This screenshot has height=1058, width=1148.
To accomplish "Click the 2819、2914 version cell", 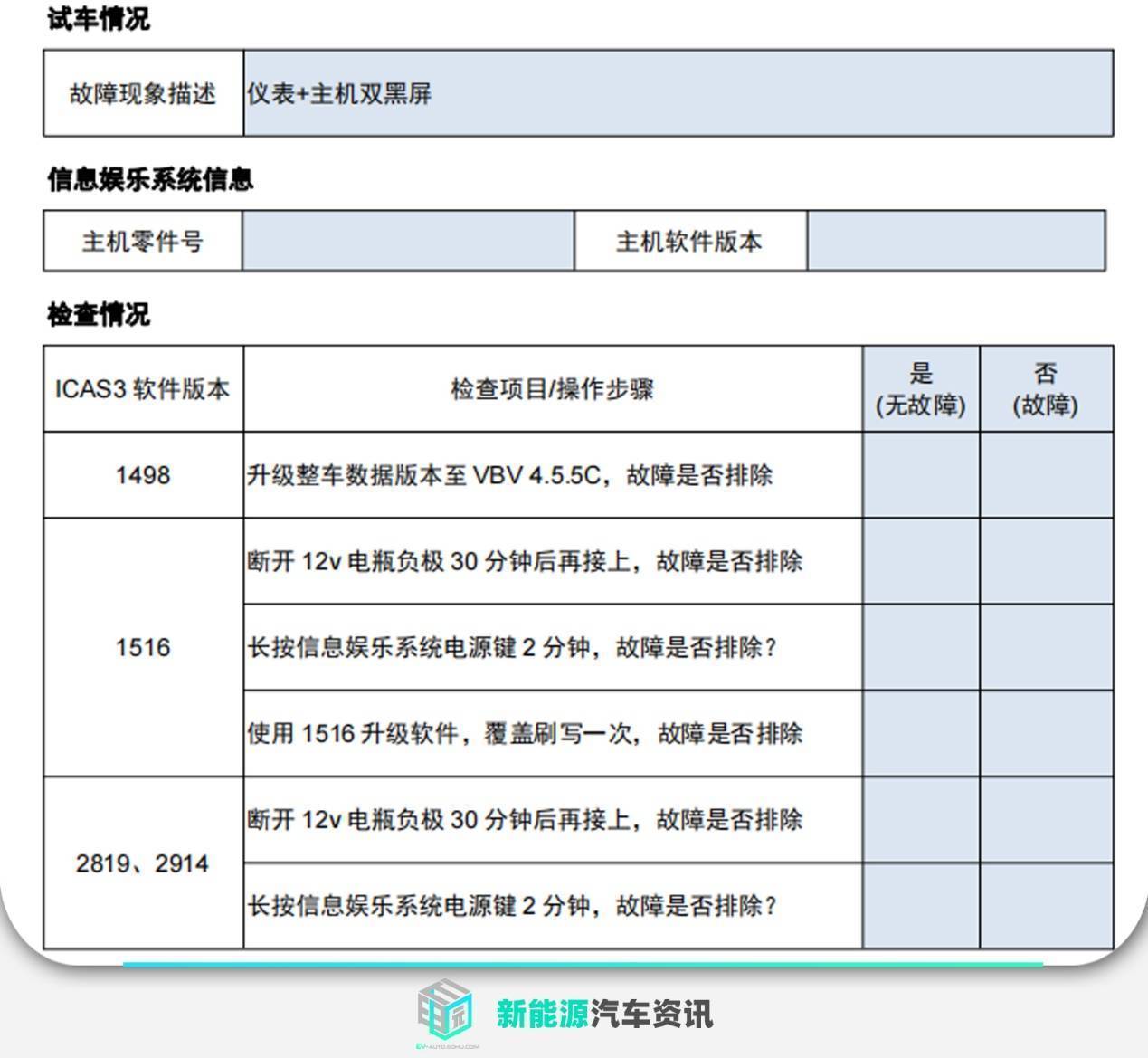I will [144, 863].
